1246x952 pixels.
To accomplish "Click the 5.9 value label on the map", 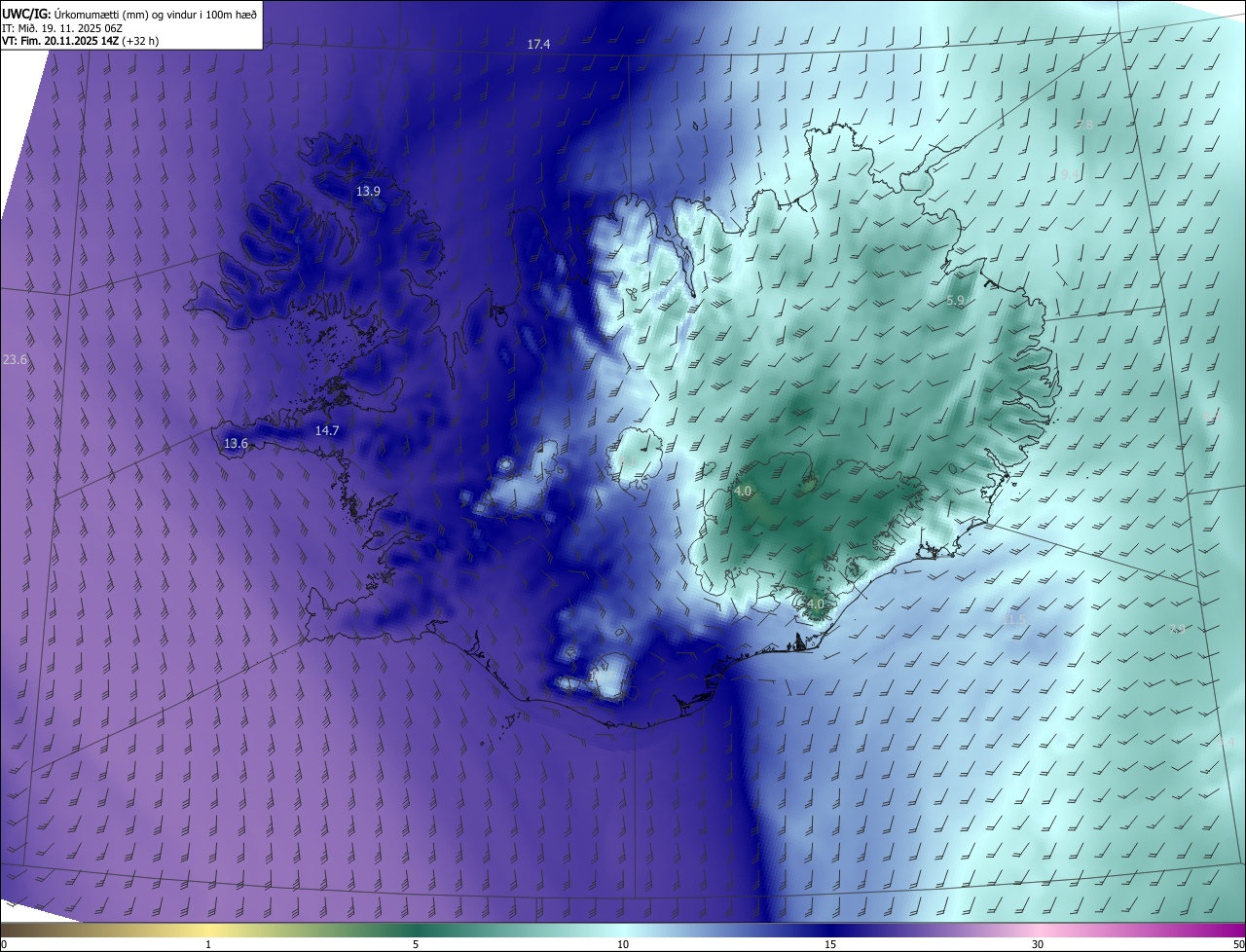I will tap(955, 302).
